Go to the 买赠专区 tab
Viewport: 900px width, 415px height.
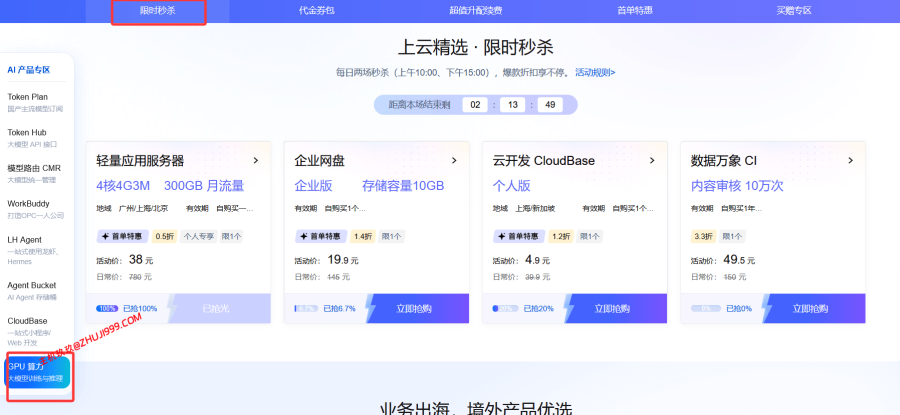click(794, 11)
